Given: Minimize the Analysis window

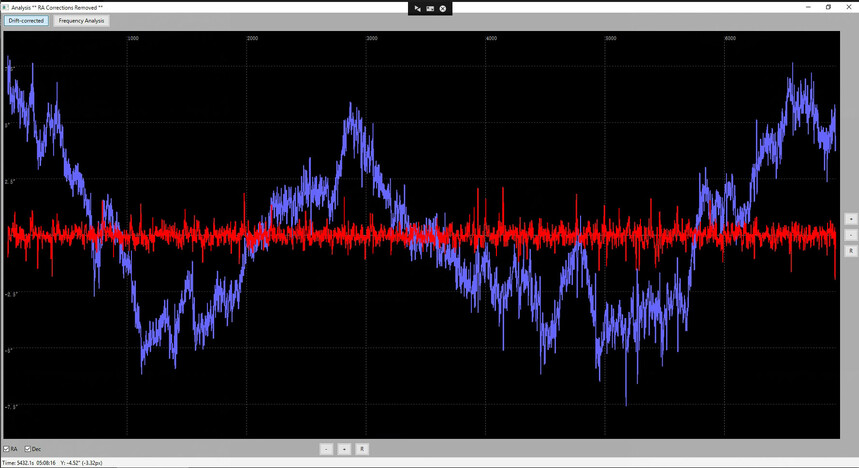Looking at the screenshot, I should (x=809, y=7).
